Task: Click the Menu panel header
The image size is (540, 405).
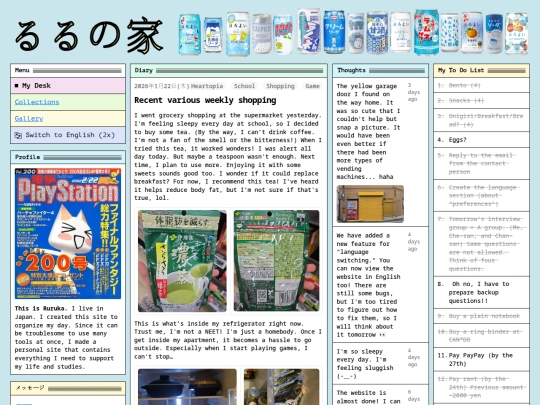Action: tap(68, 70)
